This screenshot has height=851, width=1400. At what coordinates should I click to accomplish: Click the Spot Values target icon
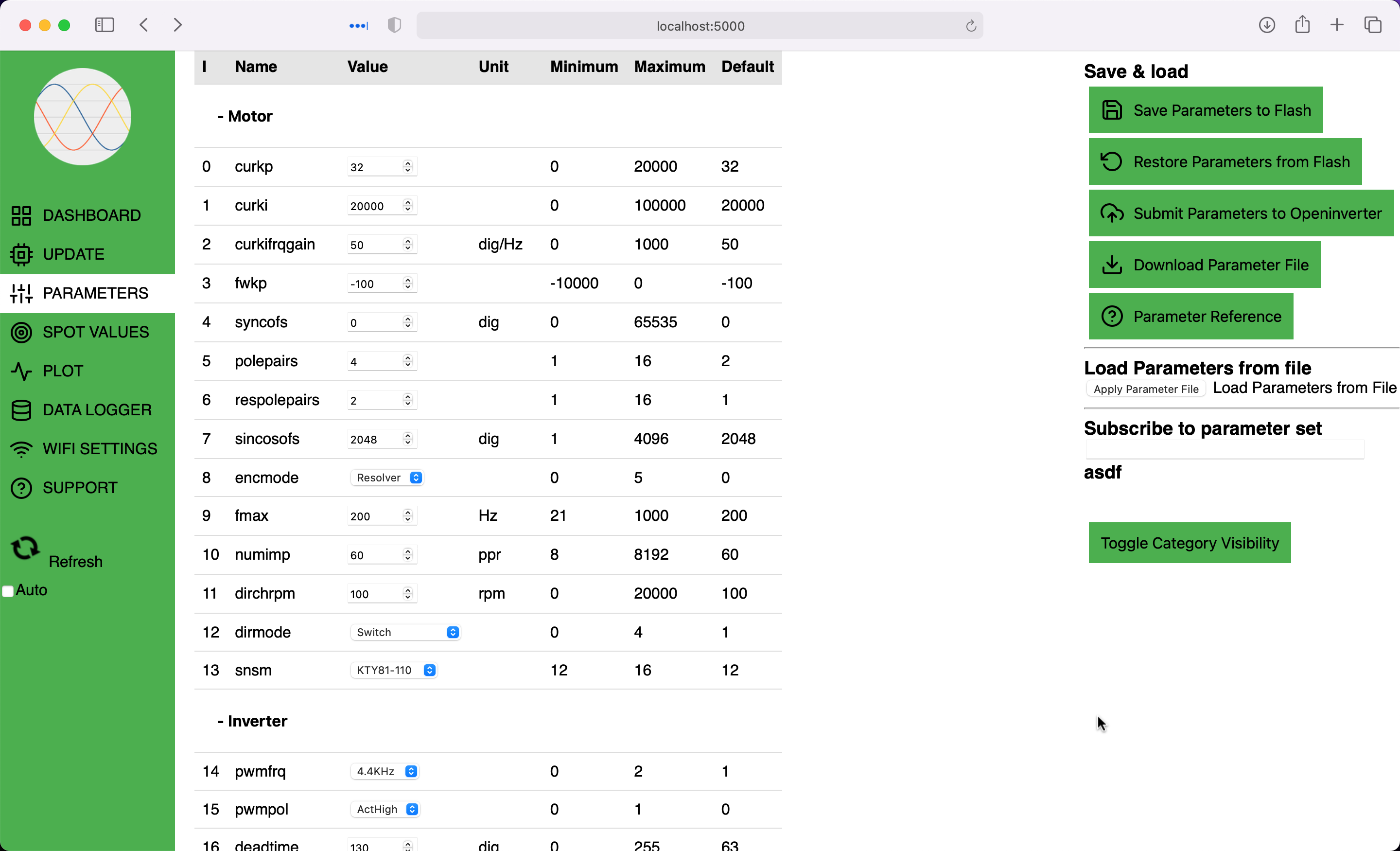tap(21, 332)
